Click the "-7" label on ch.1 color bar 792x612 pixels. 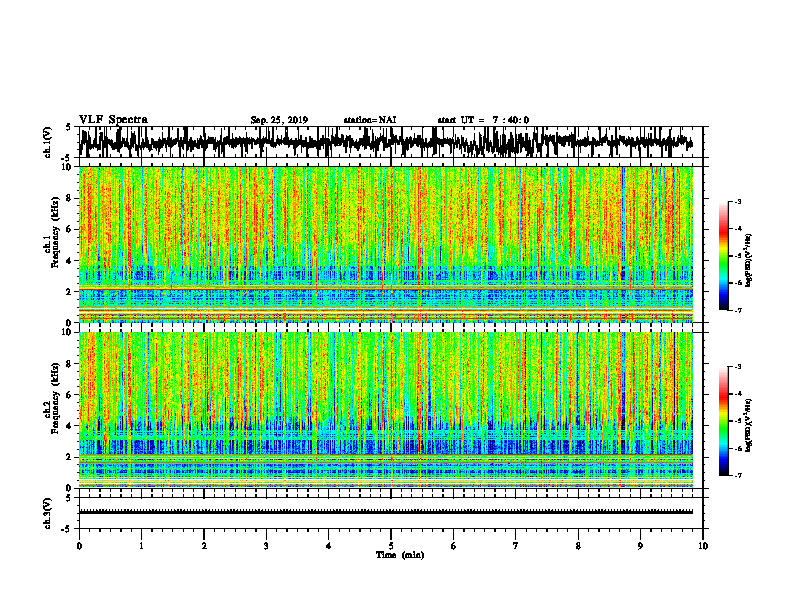(x=738, y=310)
